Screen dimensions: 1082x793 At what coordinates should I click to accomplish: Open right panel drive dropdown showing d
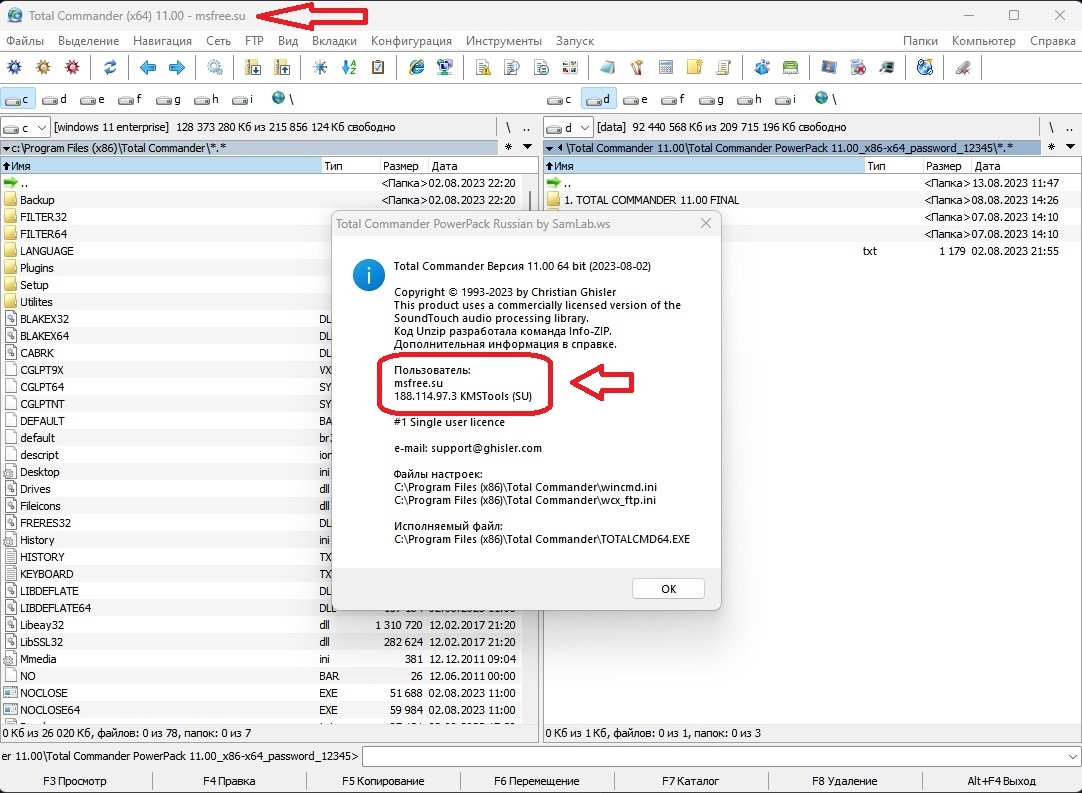568,127
